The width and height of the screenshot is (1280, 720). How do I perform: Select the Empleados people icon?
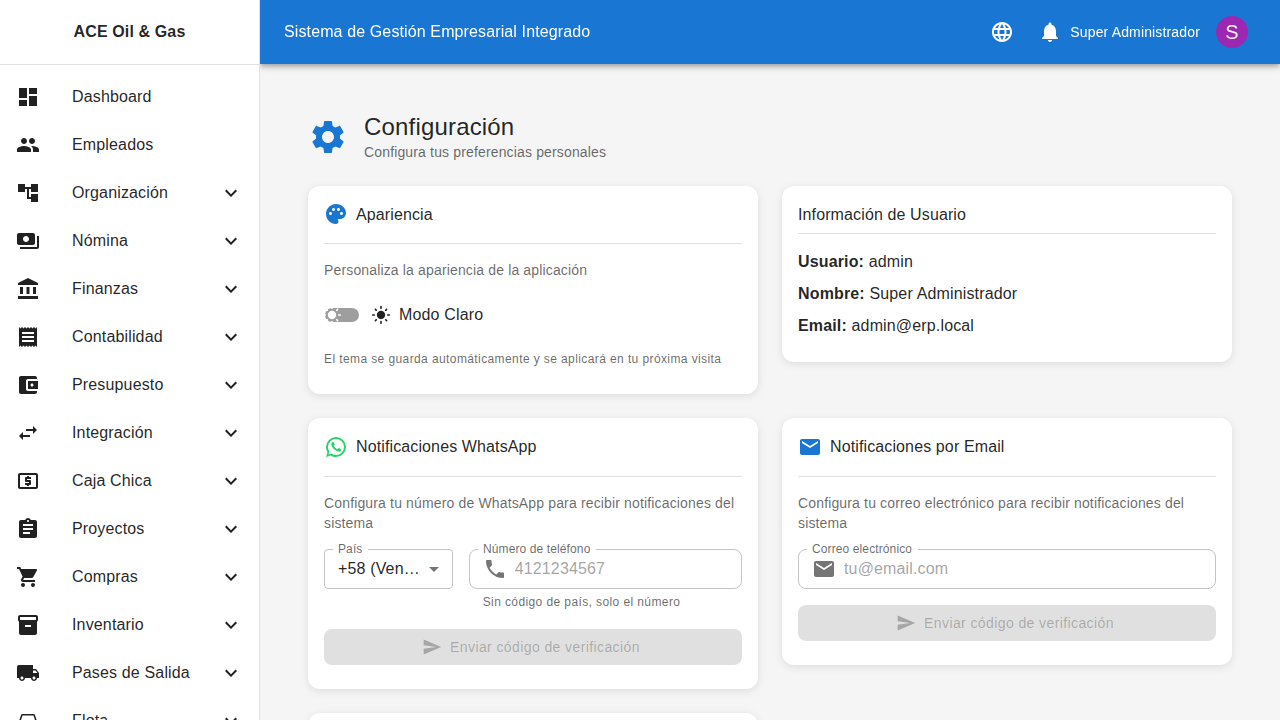click(x=28, y=145)
